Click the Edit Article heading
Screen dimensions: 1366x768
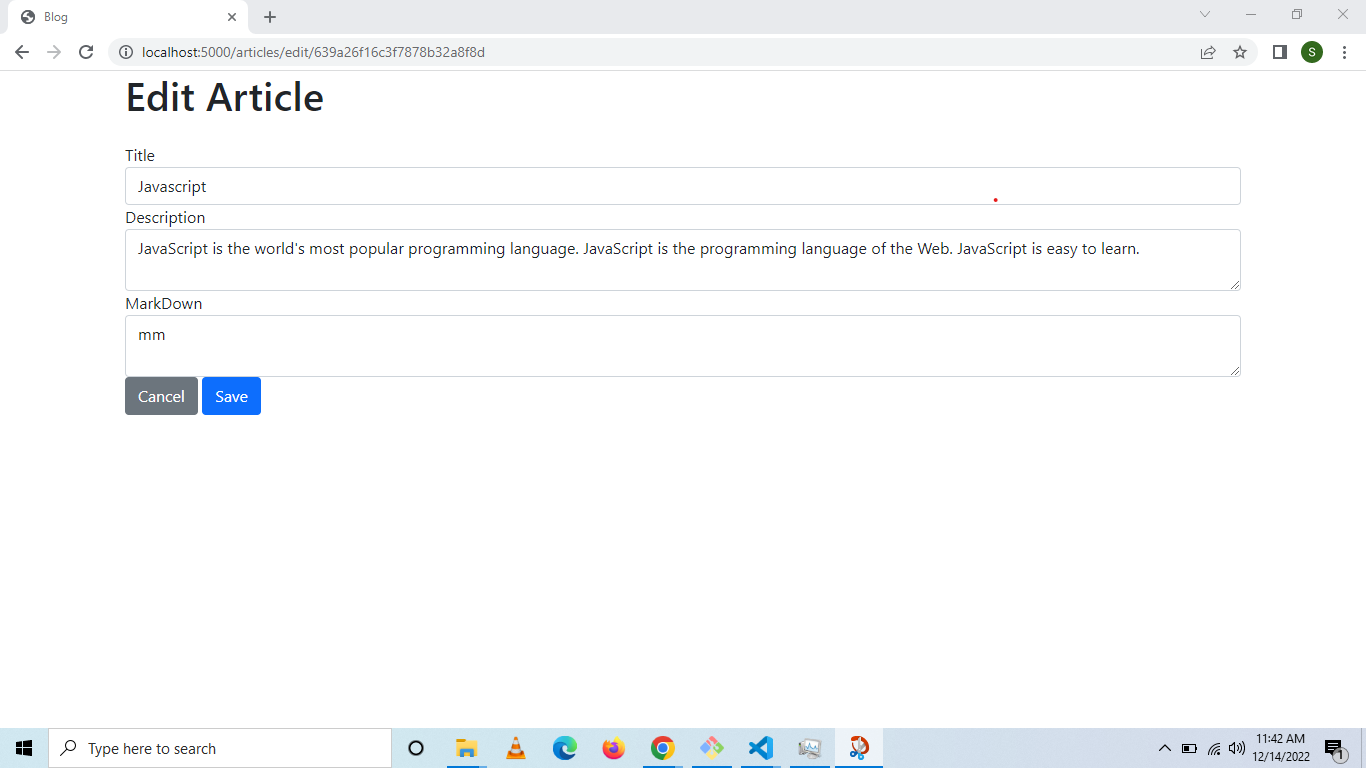coord(224,98)
